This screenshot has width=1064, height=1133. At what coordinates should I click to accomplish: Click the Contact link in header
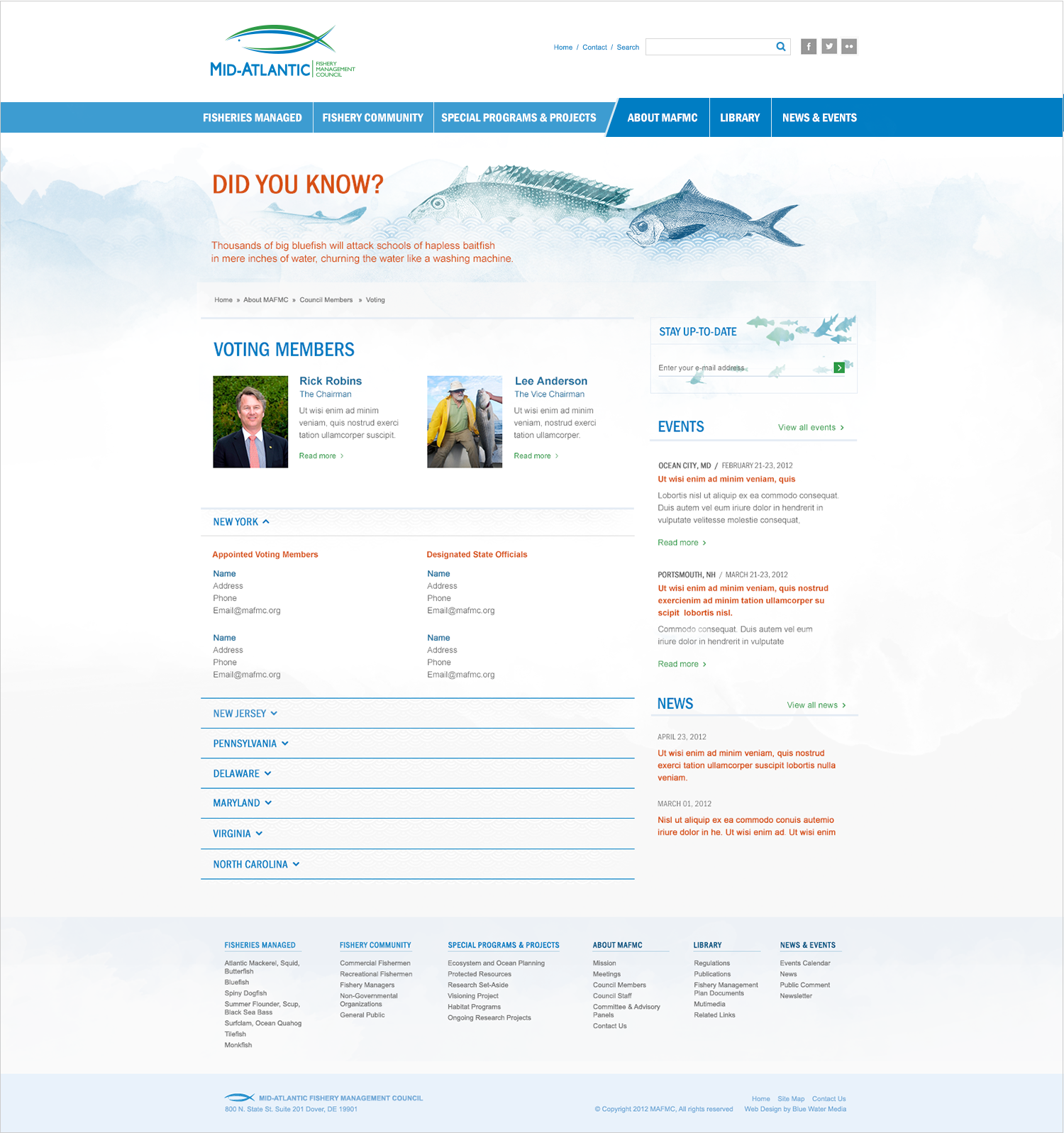pos(594,48)
